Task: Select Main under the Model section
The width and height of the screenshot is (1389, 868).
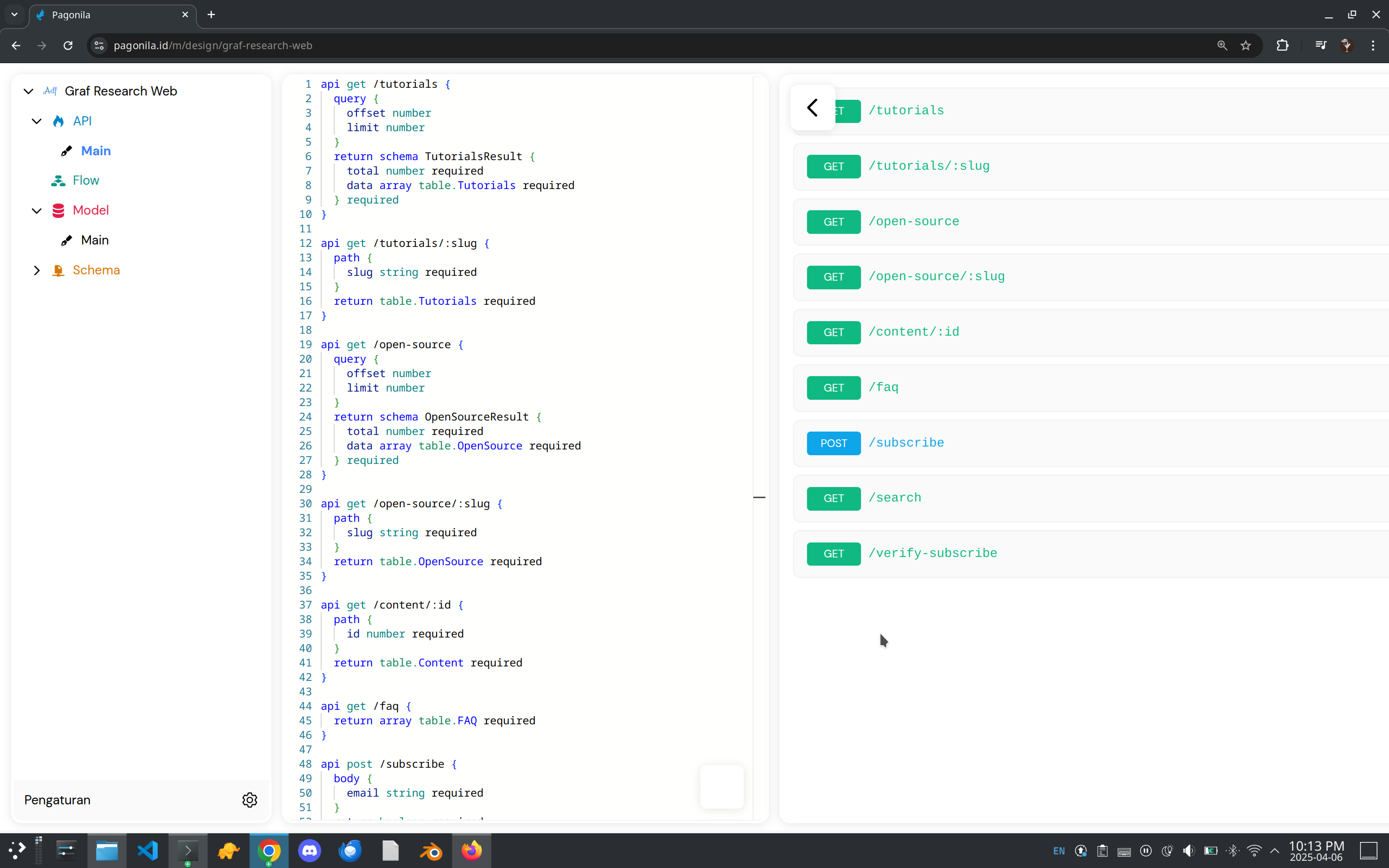Action: point(95,241)
